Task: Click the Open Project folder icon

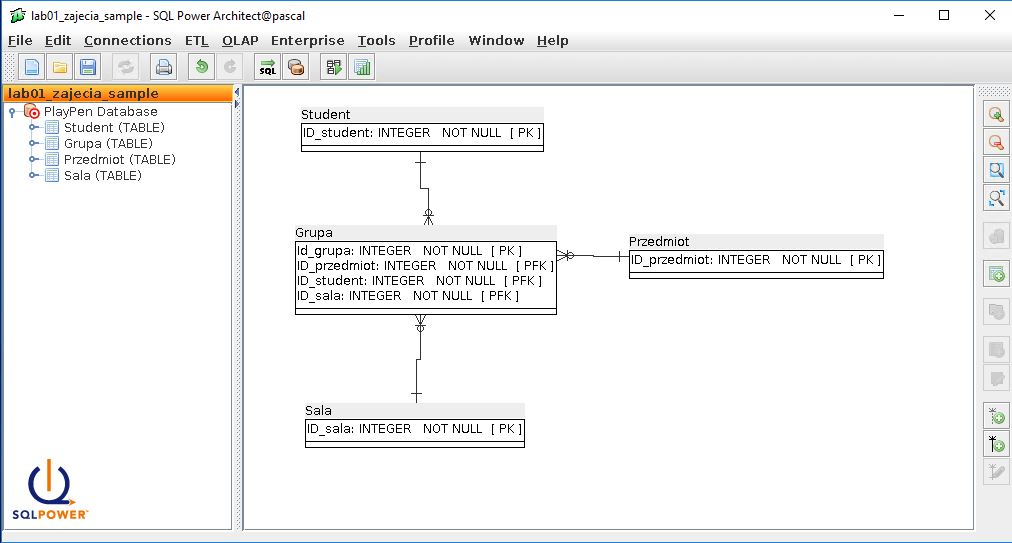Action: click(x=60, y=68)
